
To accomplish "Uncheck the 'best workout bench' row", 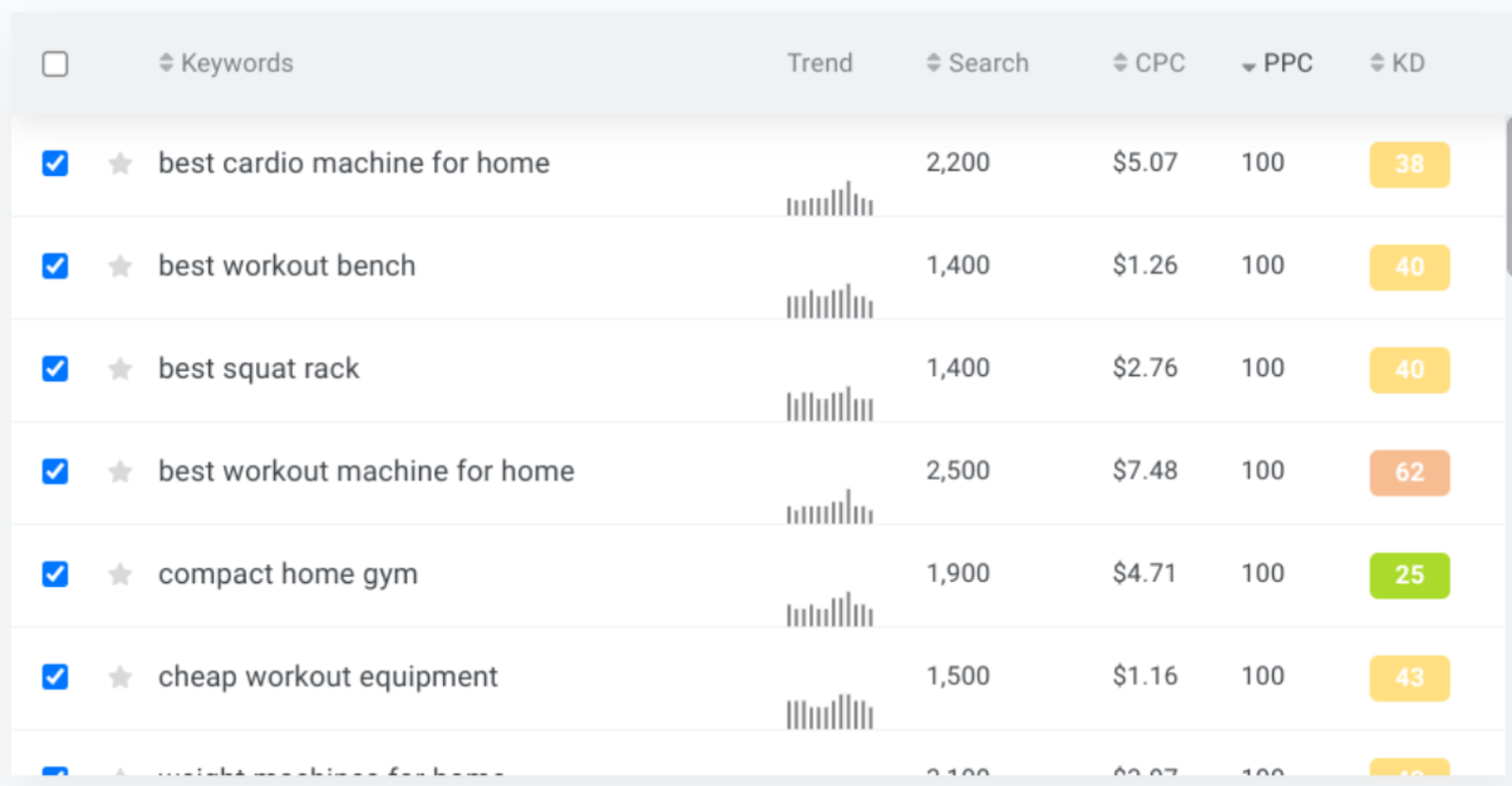I will (56, 266).
